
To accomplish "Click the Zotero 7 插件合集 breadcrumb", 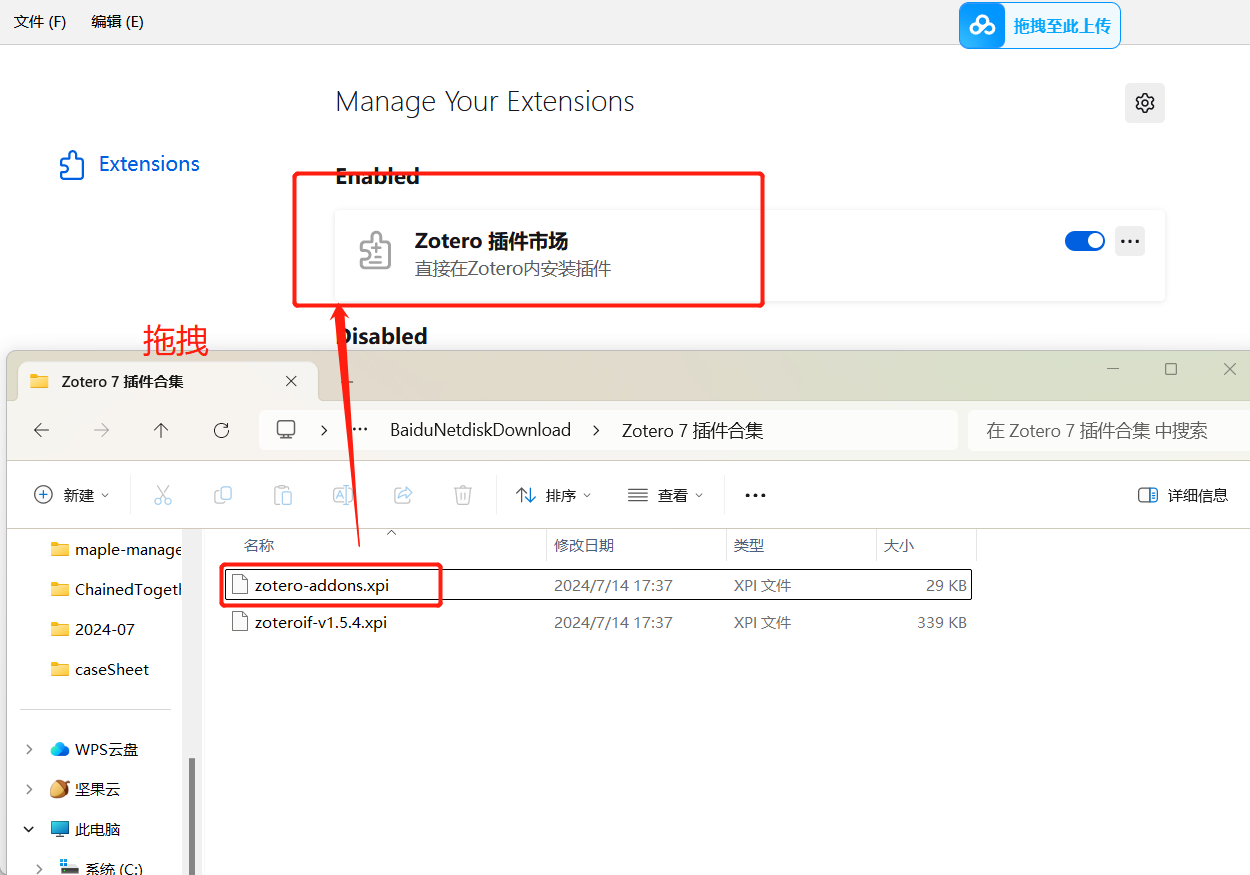I will pos(693,431).
